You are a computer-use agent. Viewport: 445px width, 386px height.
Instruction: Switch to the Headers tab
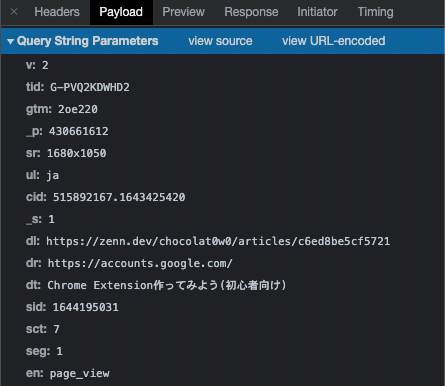57,12
